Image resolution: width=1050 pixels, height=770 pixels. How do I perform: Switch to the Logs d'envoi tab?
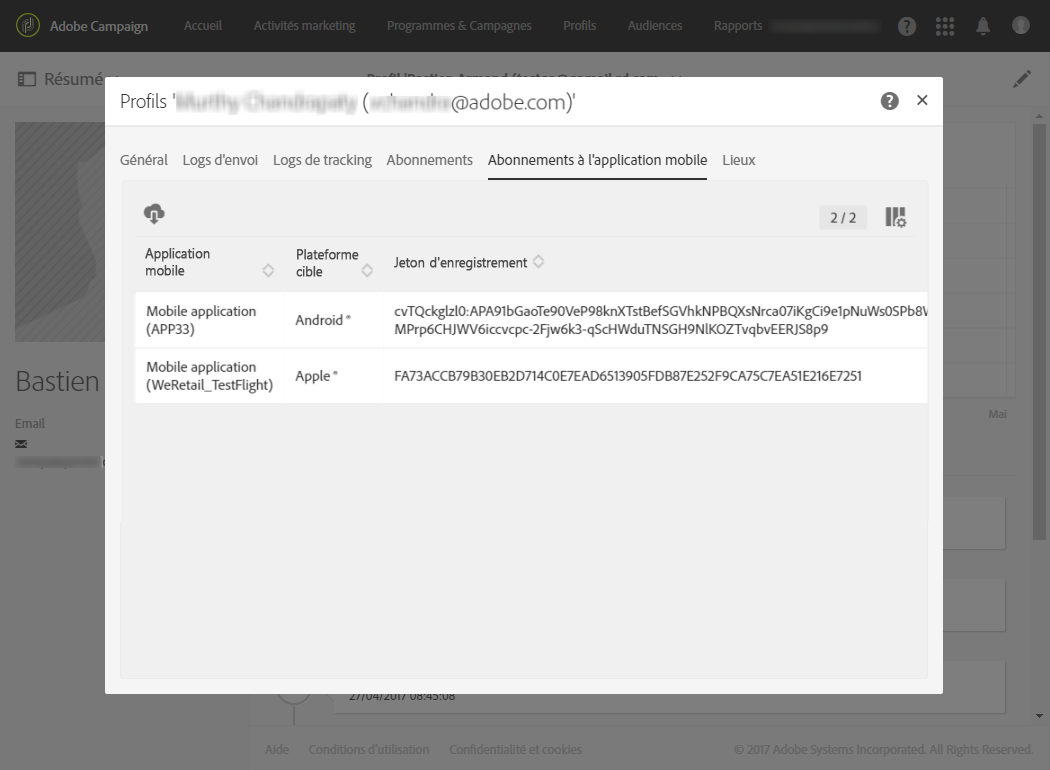click(220, 160)
